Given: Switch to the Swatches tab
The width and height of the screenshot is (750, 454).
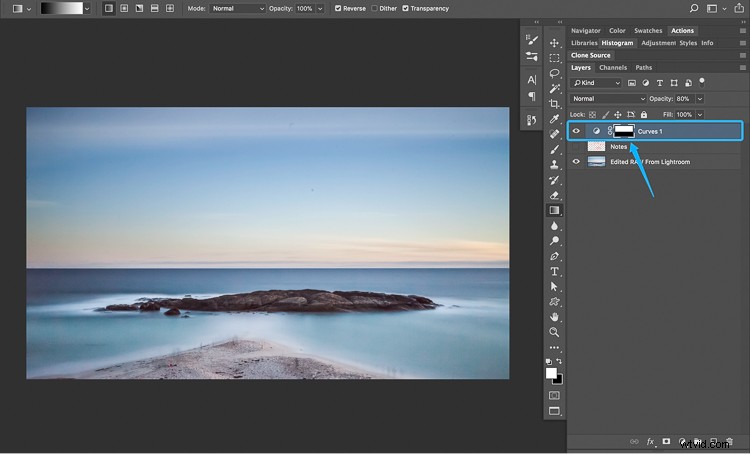Looking at the screenshot, I should pyautogui.click(x=648, y=31).
